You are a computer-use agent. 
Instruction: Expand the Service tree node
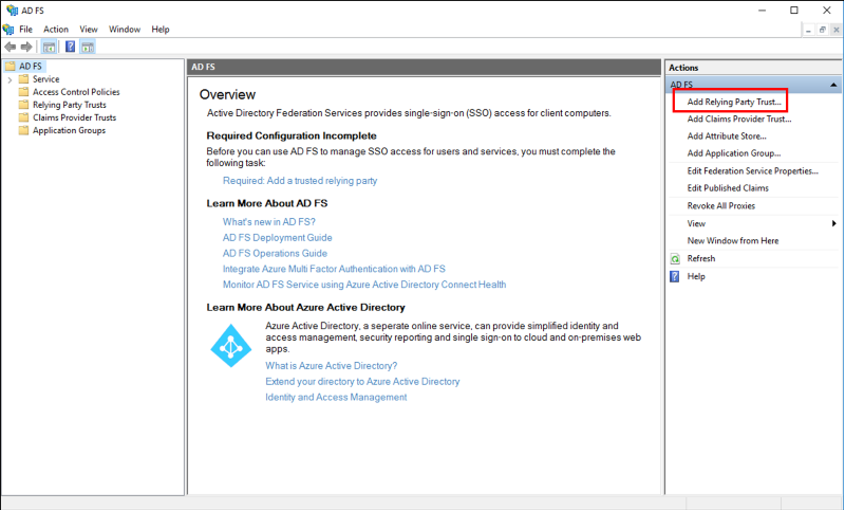(x=10, y=79)
